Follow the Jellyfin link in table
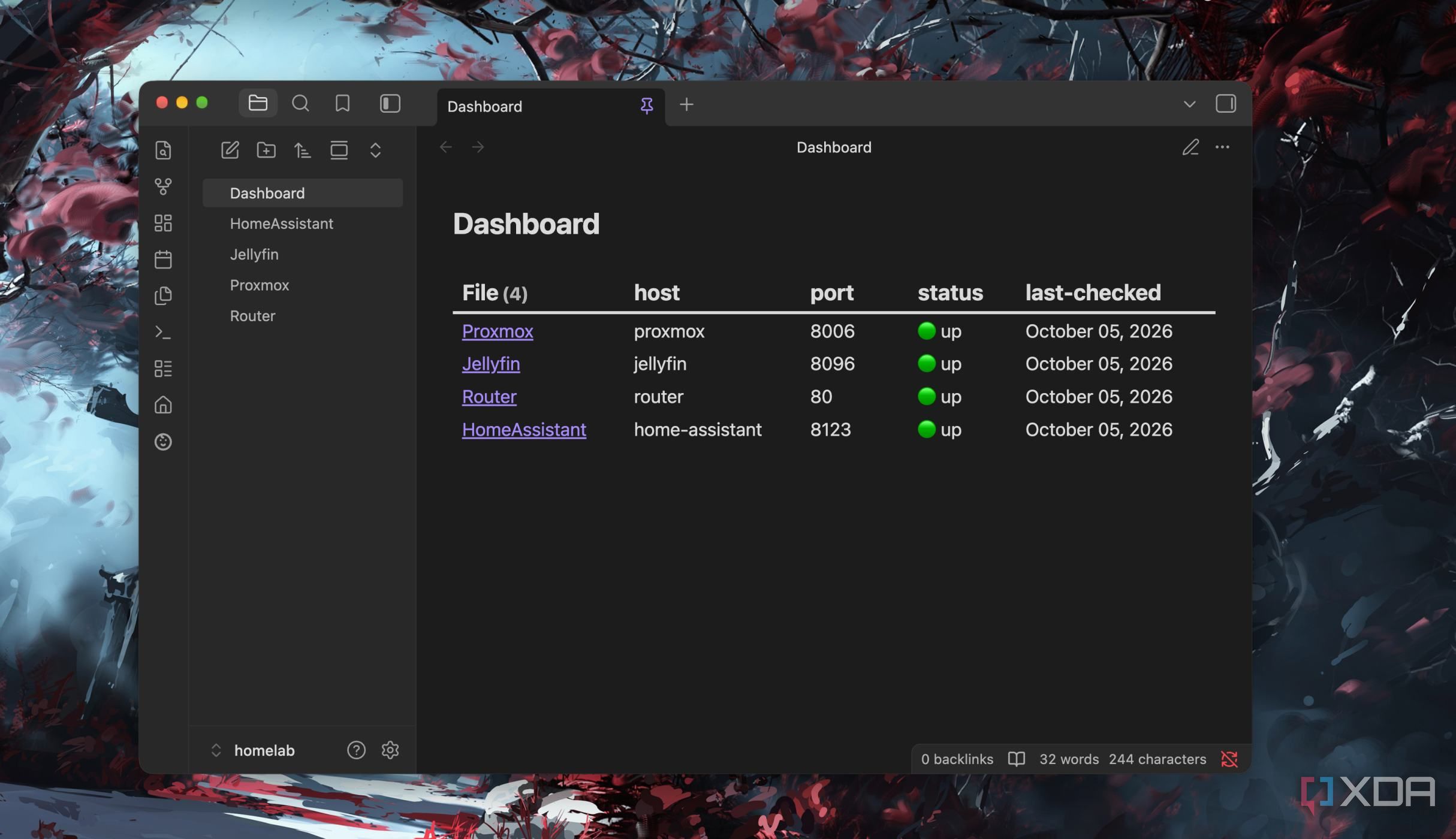This screenshot has width=1456, height=839. pos(491,364)
